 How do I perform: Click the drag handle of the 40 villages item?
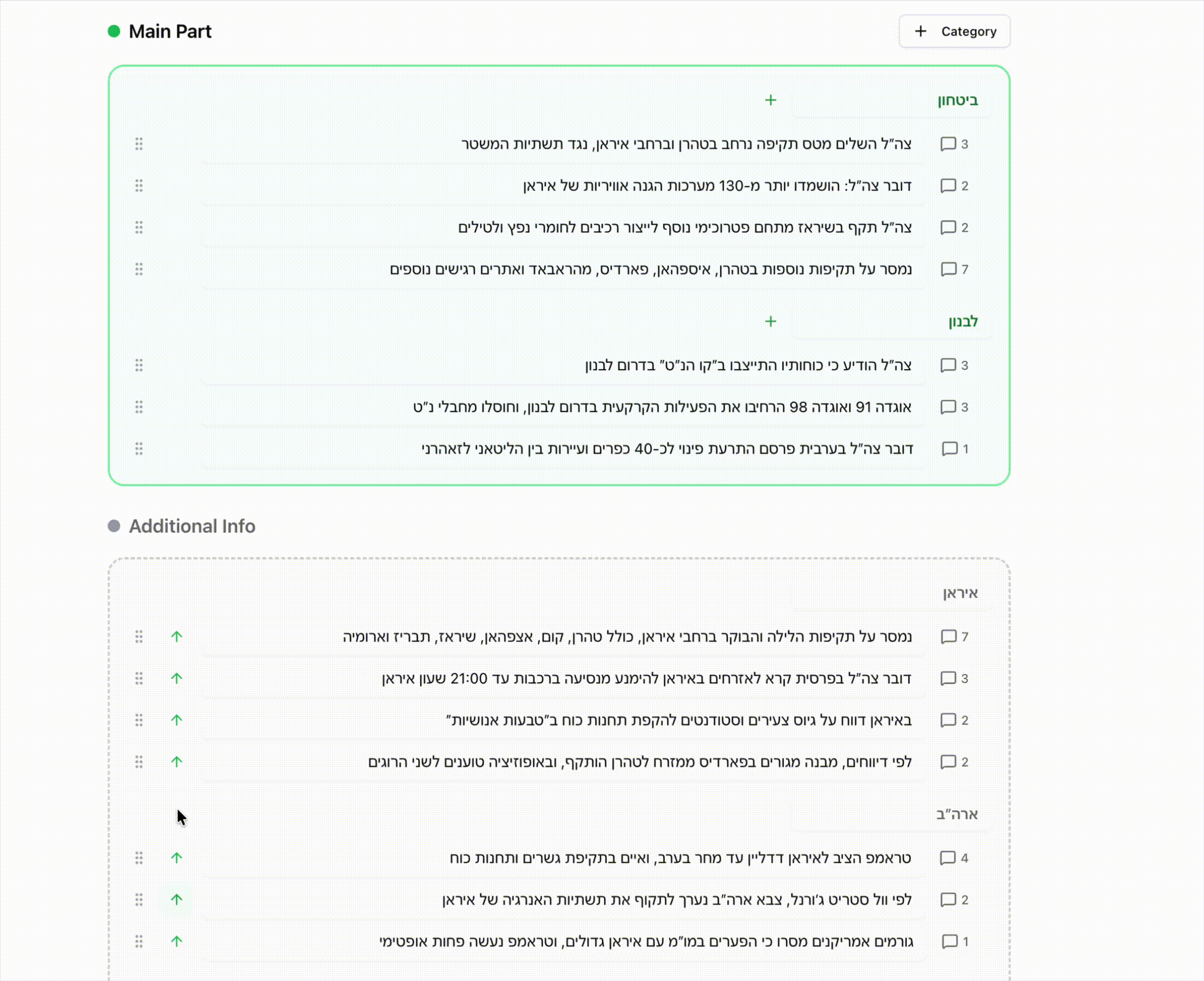[x=139, y=449]
